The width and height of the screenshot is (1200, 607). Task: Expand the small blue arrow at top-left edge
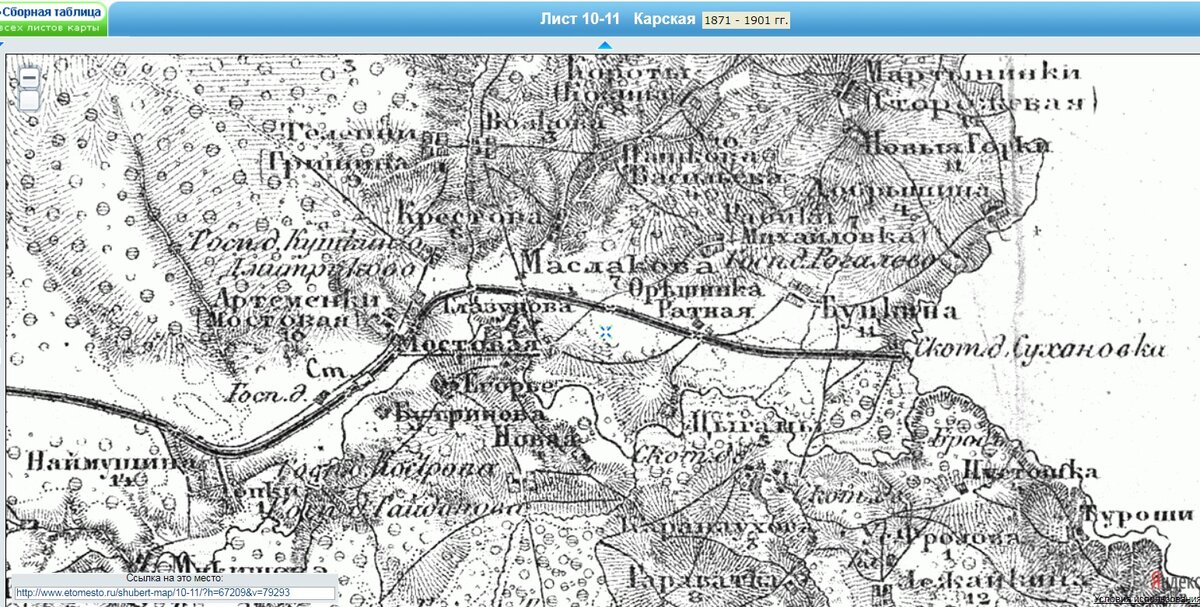click(3, 44)
